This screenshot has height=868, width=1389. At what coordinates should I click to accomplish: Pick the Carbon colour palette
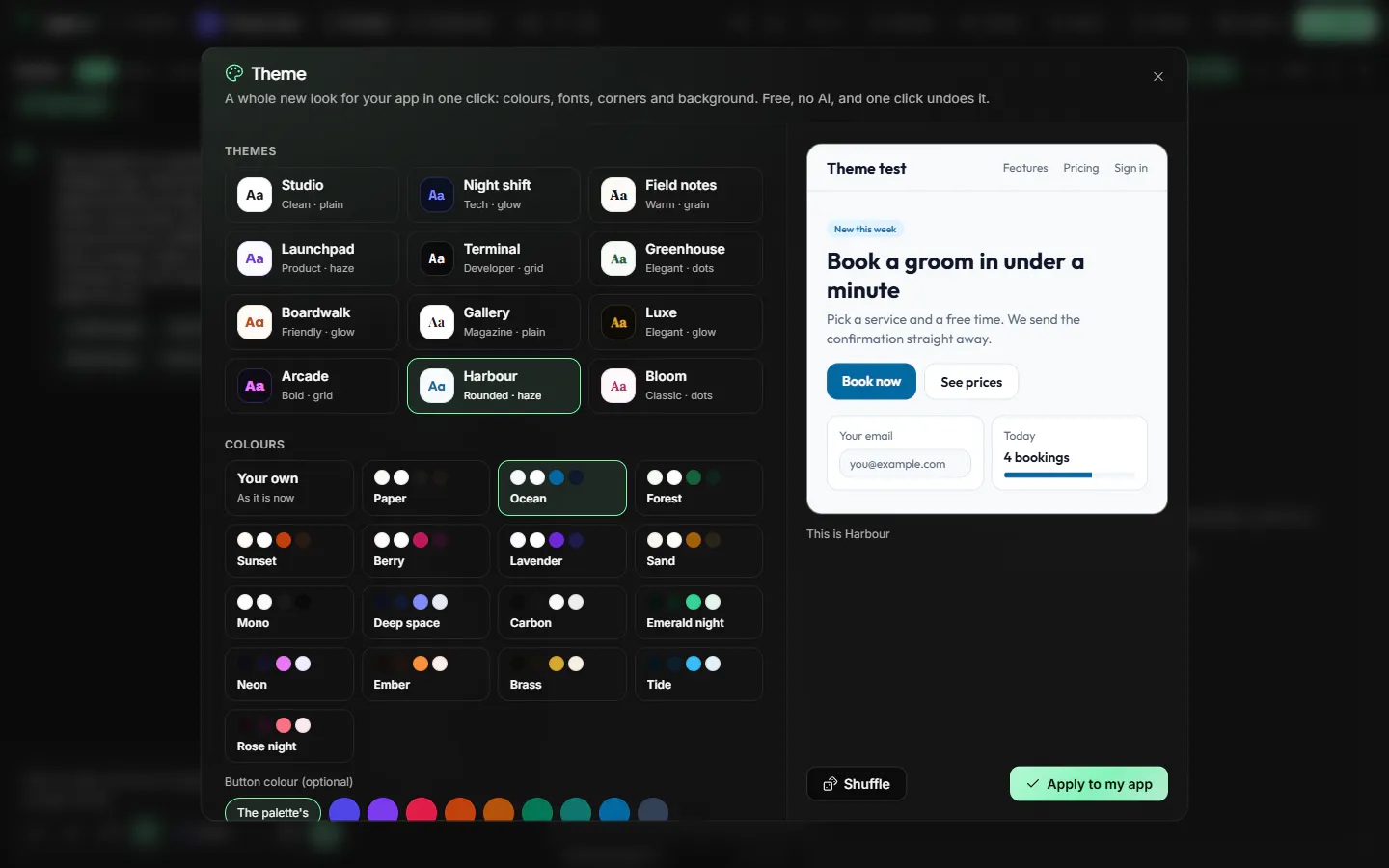pyautogui.click(x=562, y=612)
